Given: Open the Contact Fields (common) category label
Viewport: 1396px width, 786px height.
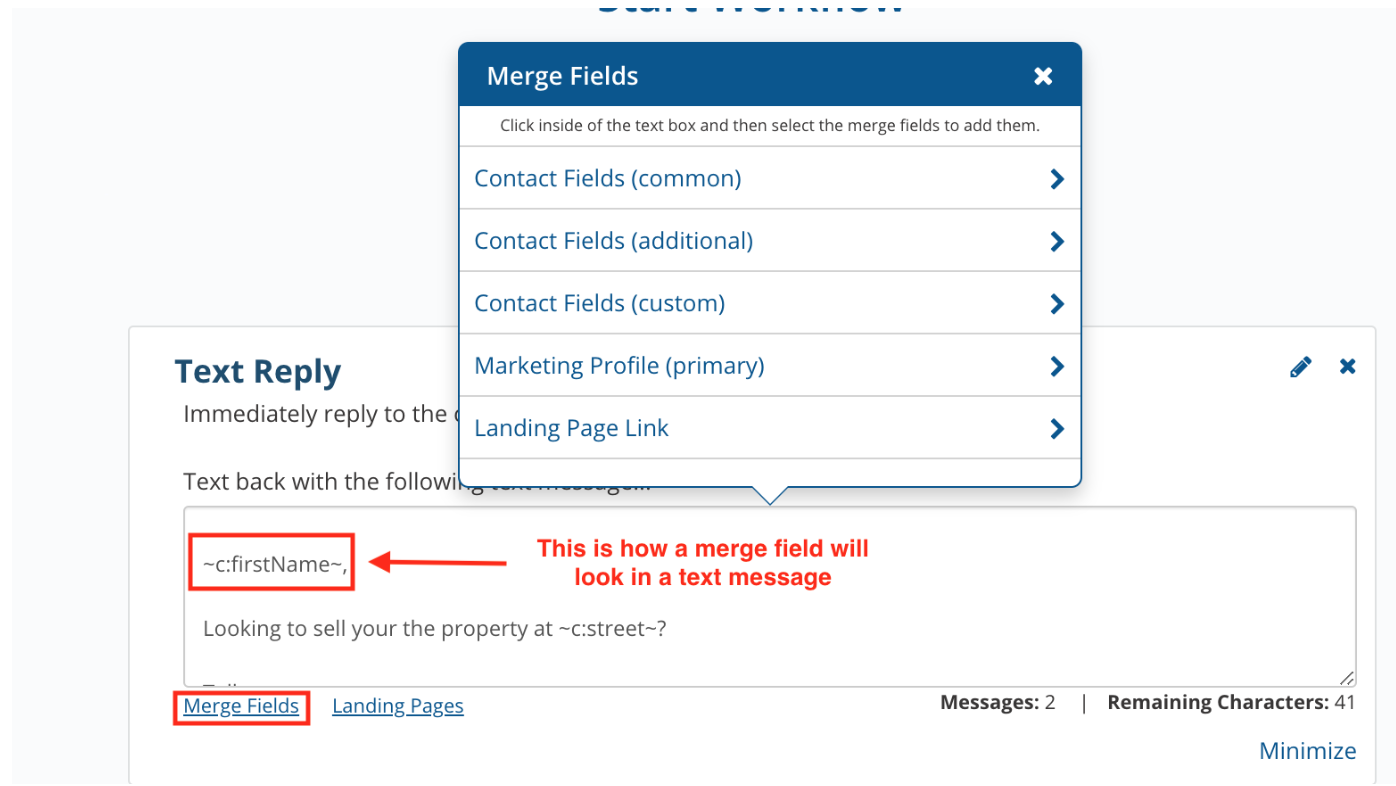Looking at the screenshot, I should pos(607,179).
